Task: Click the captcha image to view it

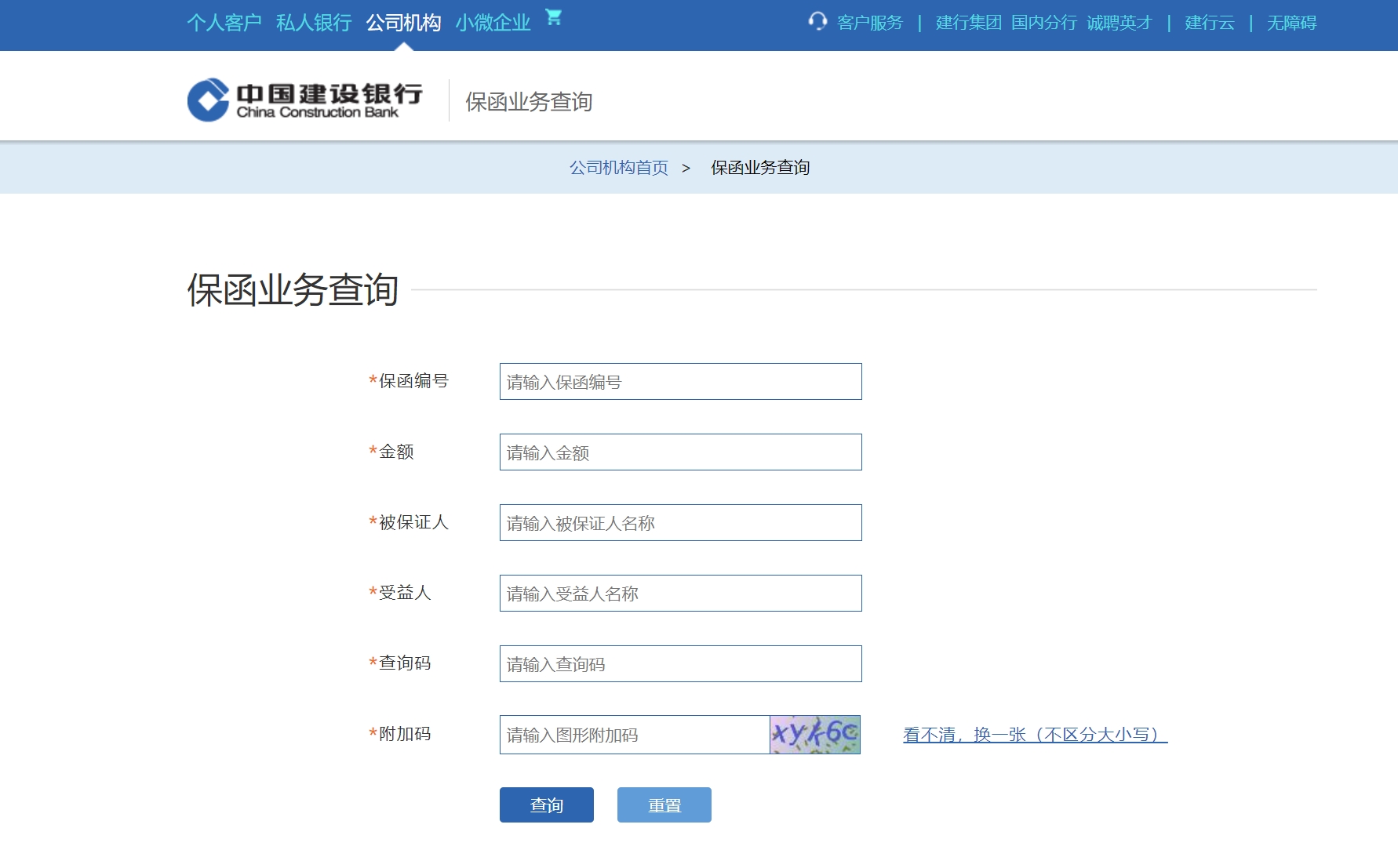Action: click(815, 735)
